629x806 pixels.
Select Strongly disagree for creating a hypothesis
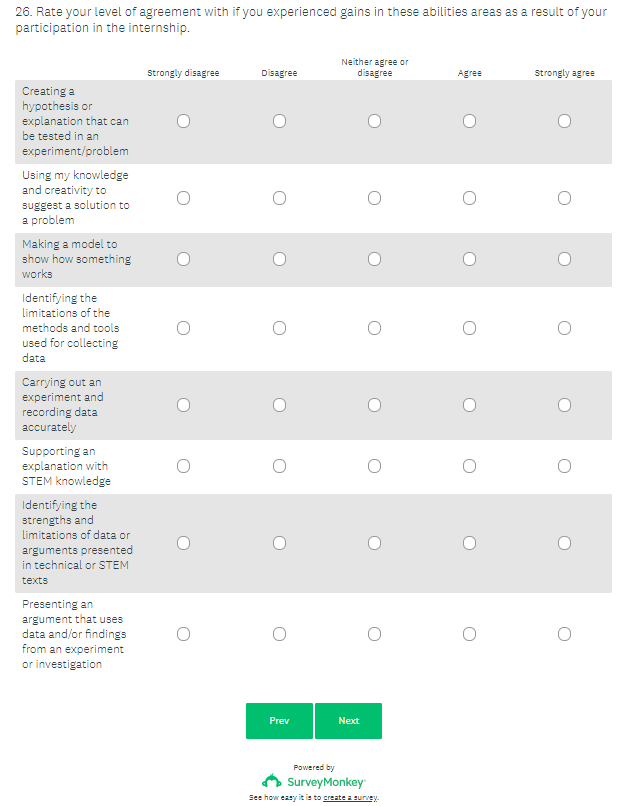(183, 121)
